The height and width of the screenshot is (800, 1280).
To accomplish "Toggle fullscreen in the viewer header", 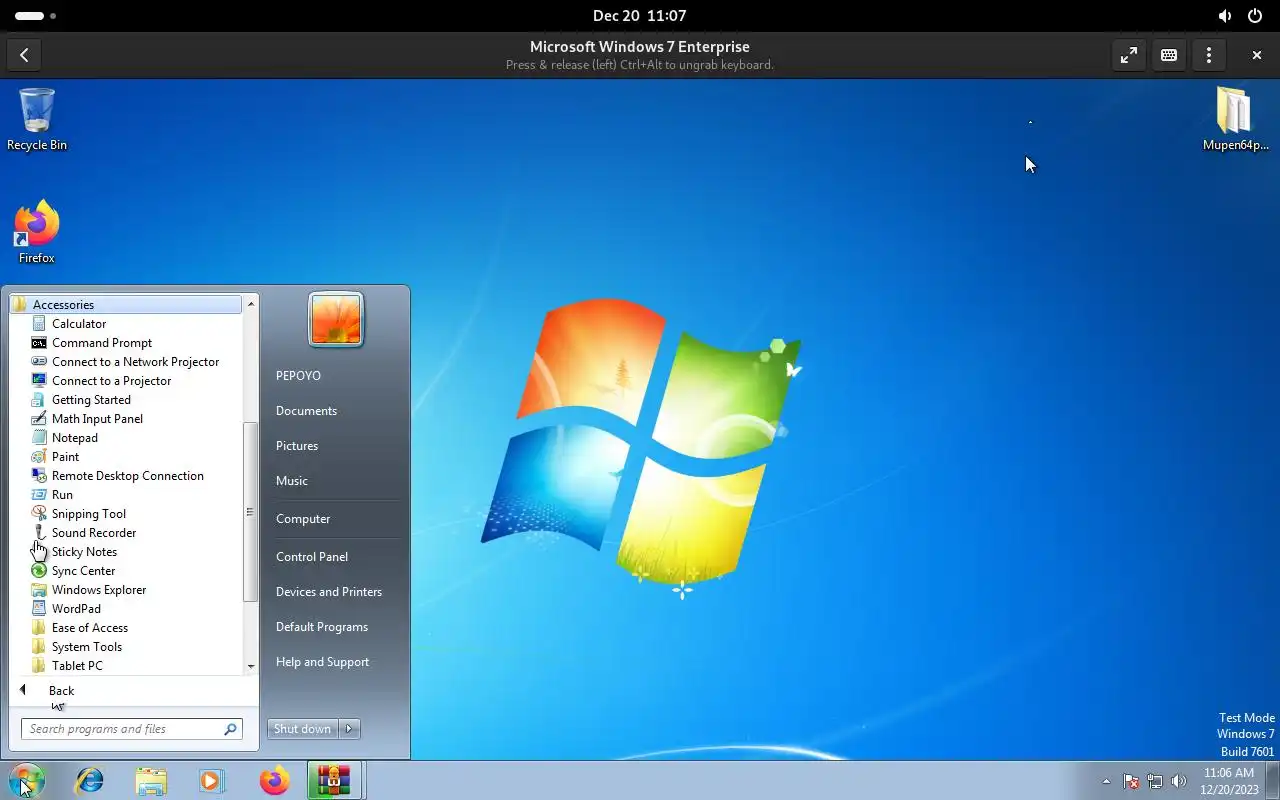I will (1129, 55).
